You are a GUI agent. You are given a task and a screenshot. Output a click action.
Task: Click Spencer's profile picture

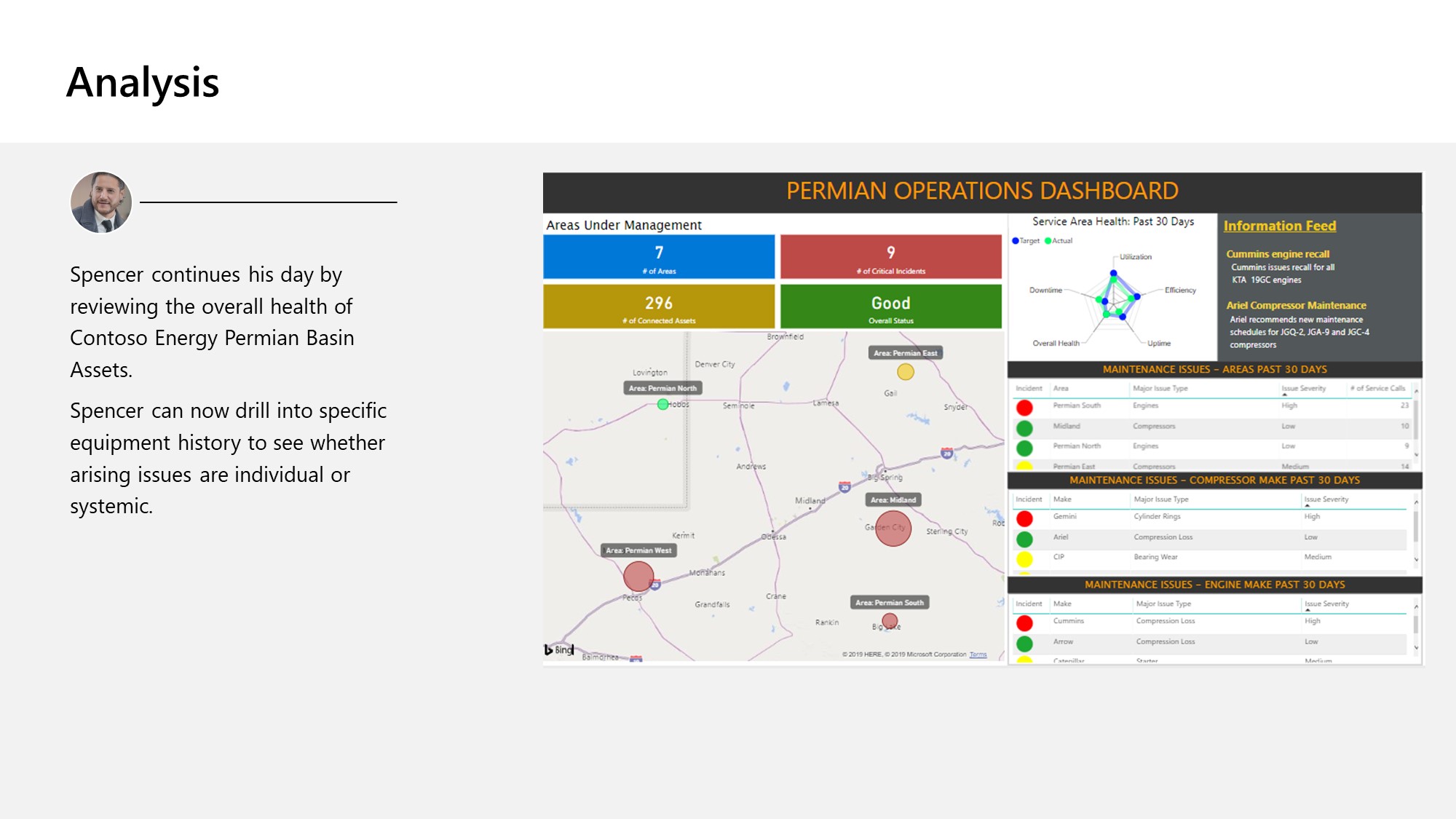click(x=101, y=202)
